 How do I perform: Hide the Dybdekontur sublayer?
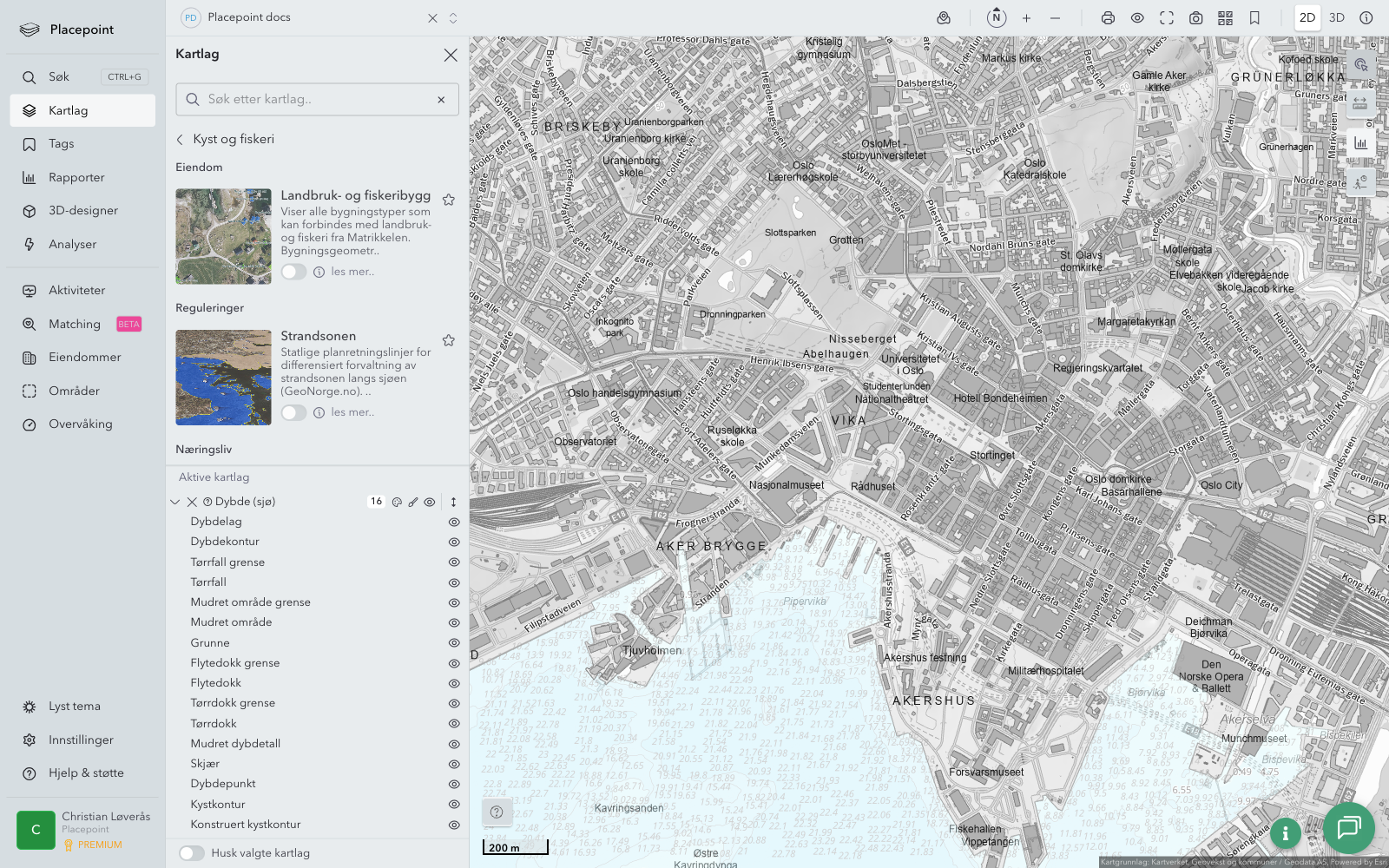click(x=453, y=542)
